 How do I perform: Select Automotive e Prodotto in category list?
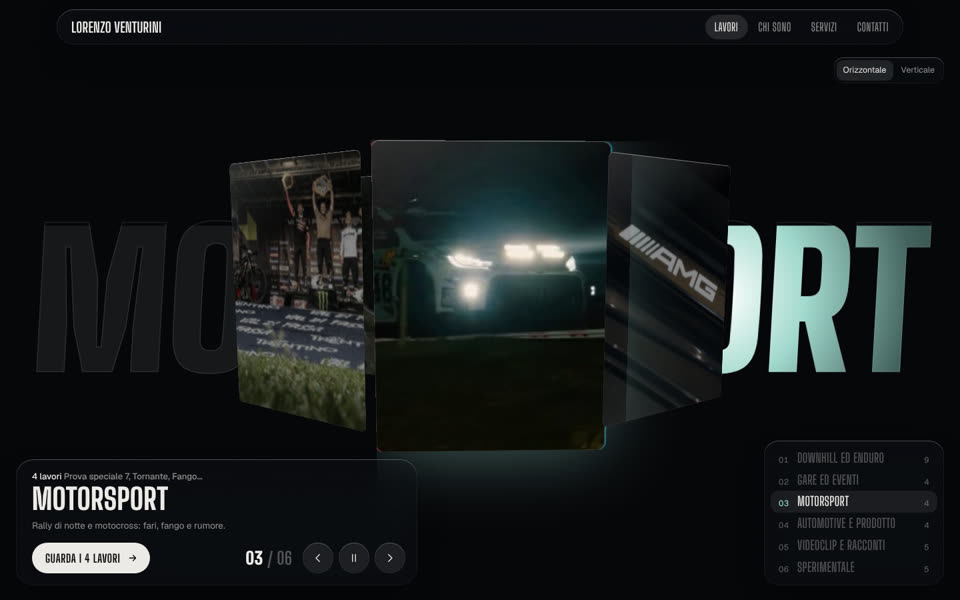pyautogui.click(x=853, y=524)
